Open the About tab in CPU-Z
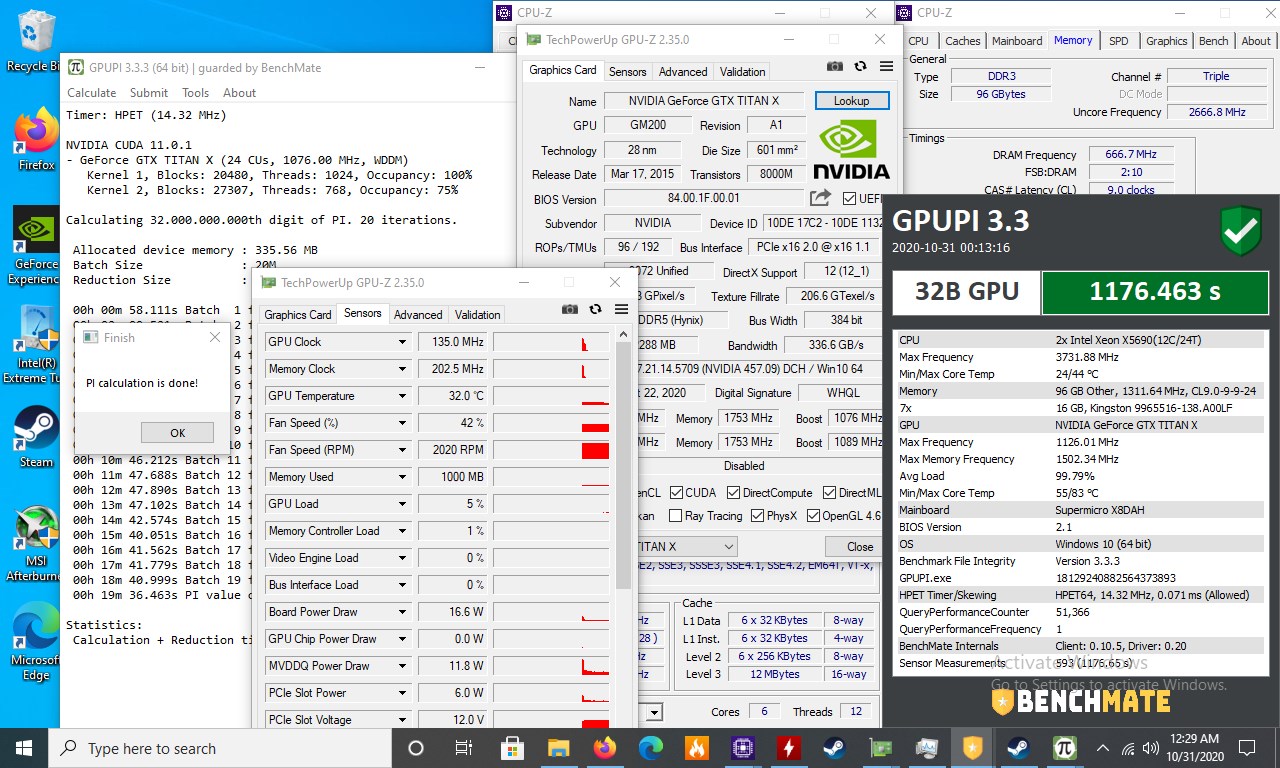 [x=1256, y=41]
